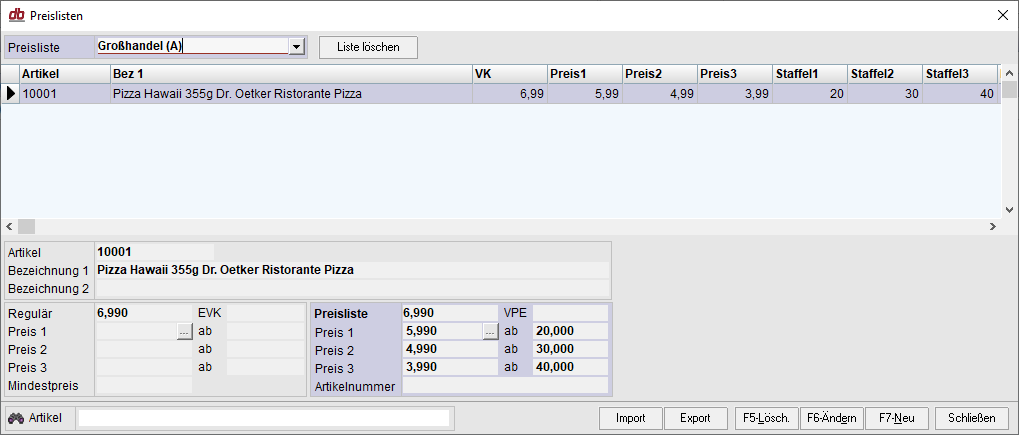This screenshot has width=1019, height=435.
Task: Open the Preisliste dropdown arrow
Action: (295, 46)
